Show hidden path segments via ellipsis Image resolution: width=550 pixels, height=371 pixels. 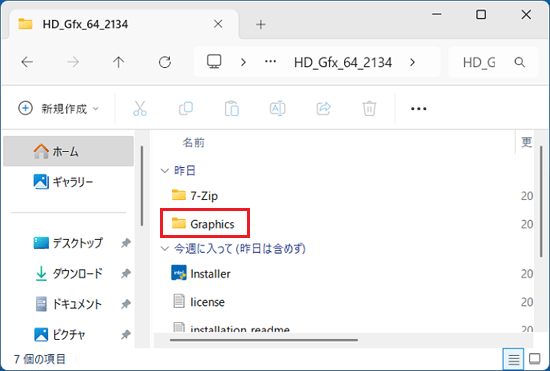(270, 62)
